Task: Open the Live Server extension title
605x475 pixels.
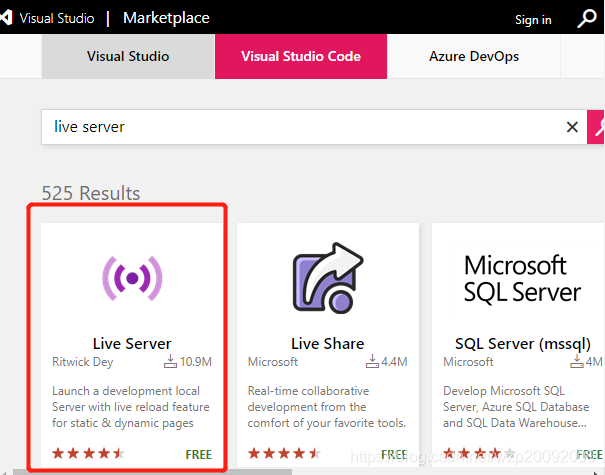Action: (132, 343)
